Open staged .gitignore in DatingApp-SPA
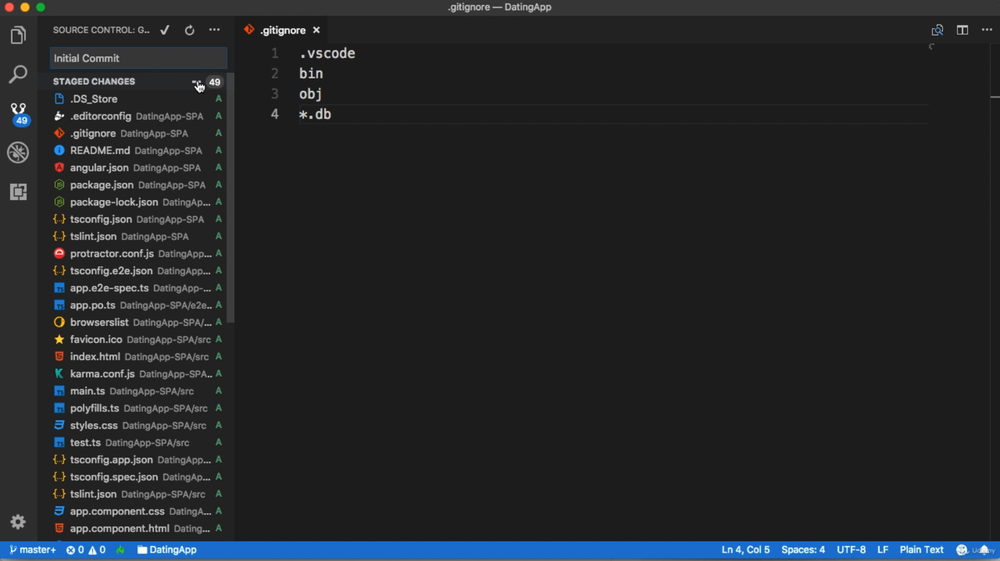The height and width of the screenshot is (561, 1000). tap(138, 133)
